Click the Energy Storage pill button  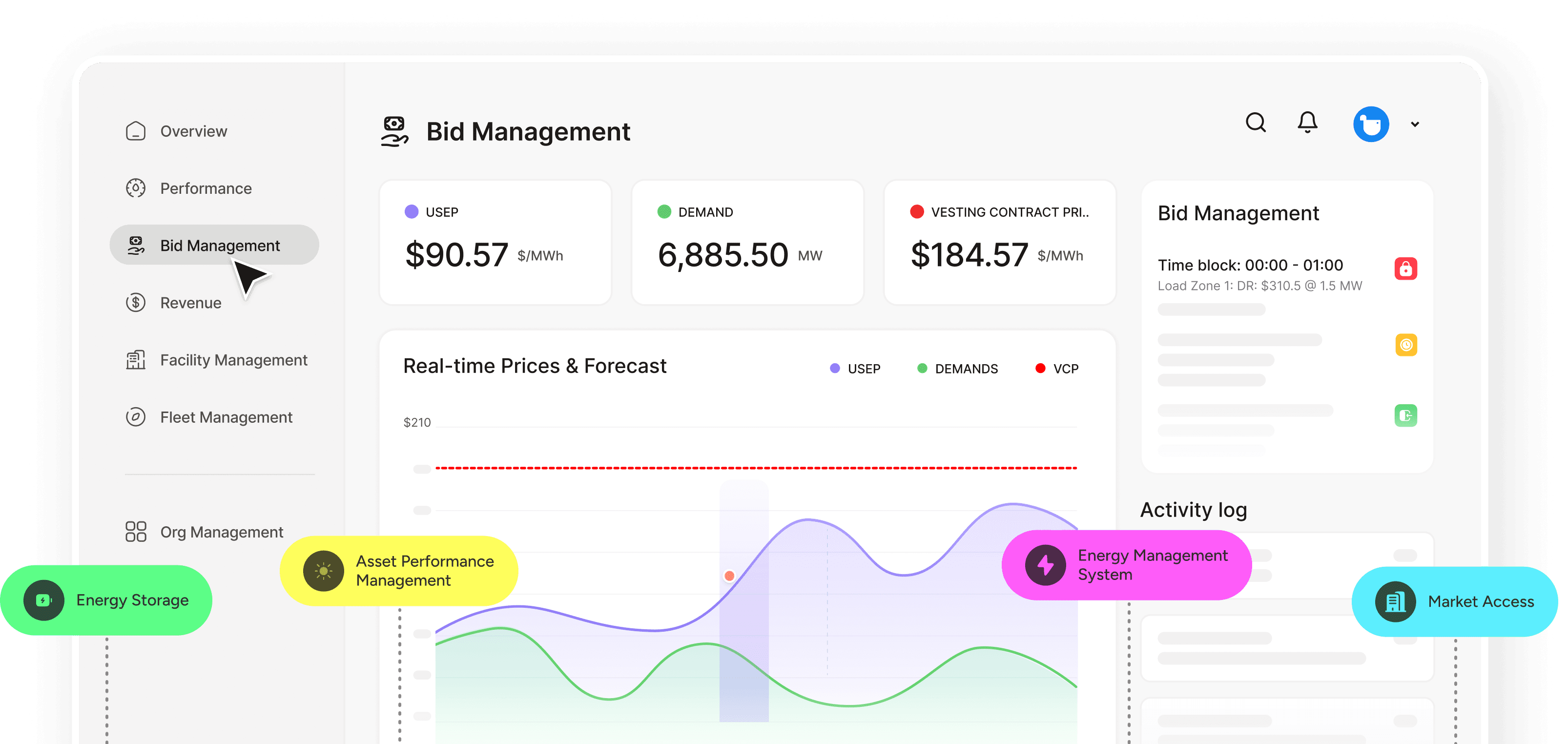pyautogui.click(x=106, y=600)
